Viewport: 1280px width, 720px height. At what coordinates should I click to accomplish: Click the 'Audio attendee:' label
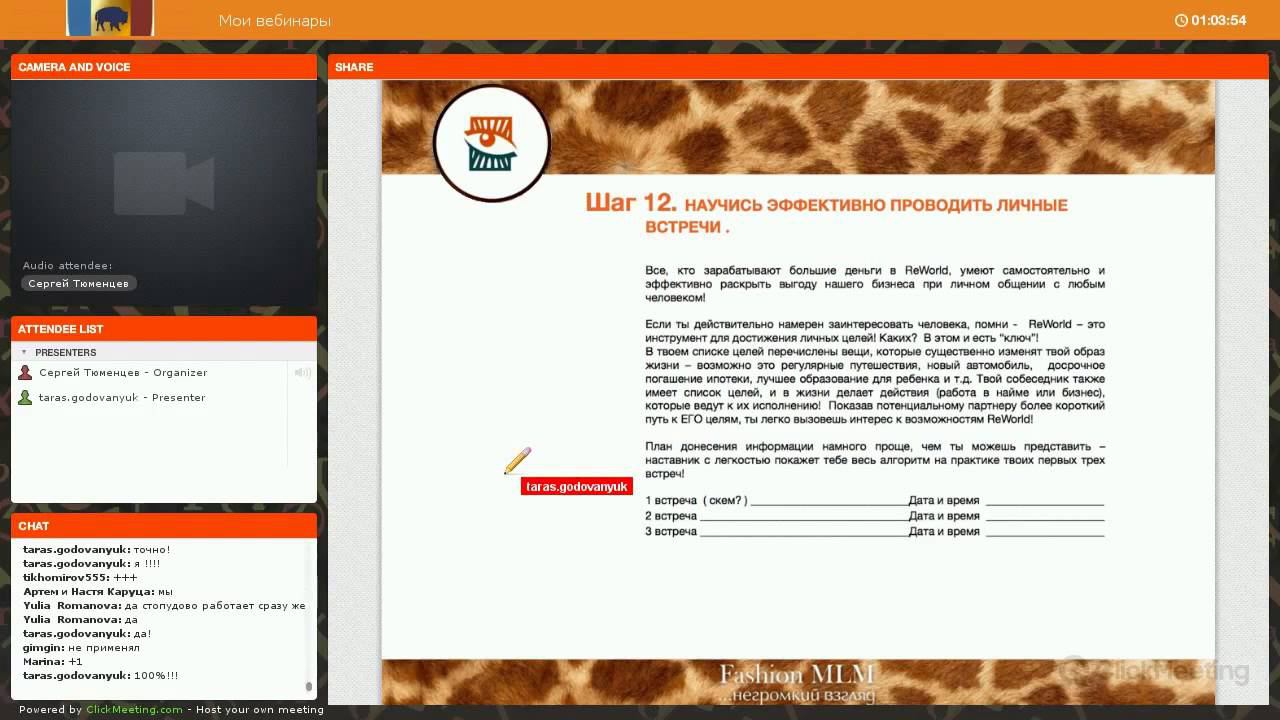68,266
